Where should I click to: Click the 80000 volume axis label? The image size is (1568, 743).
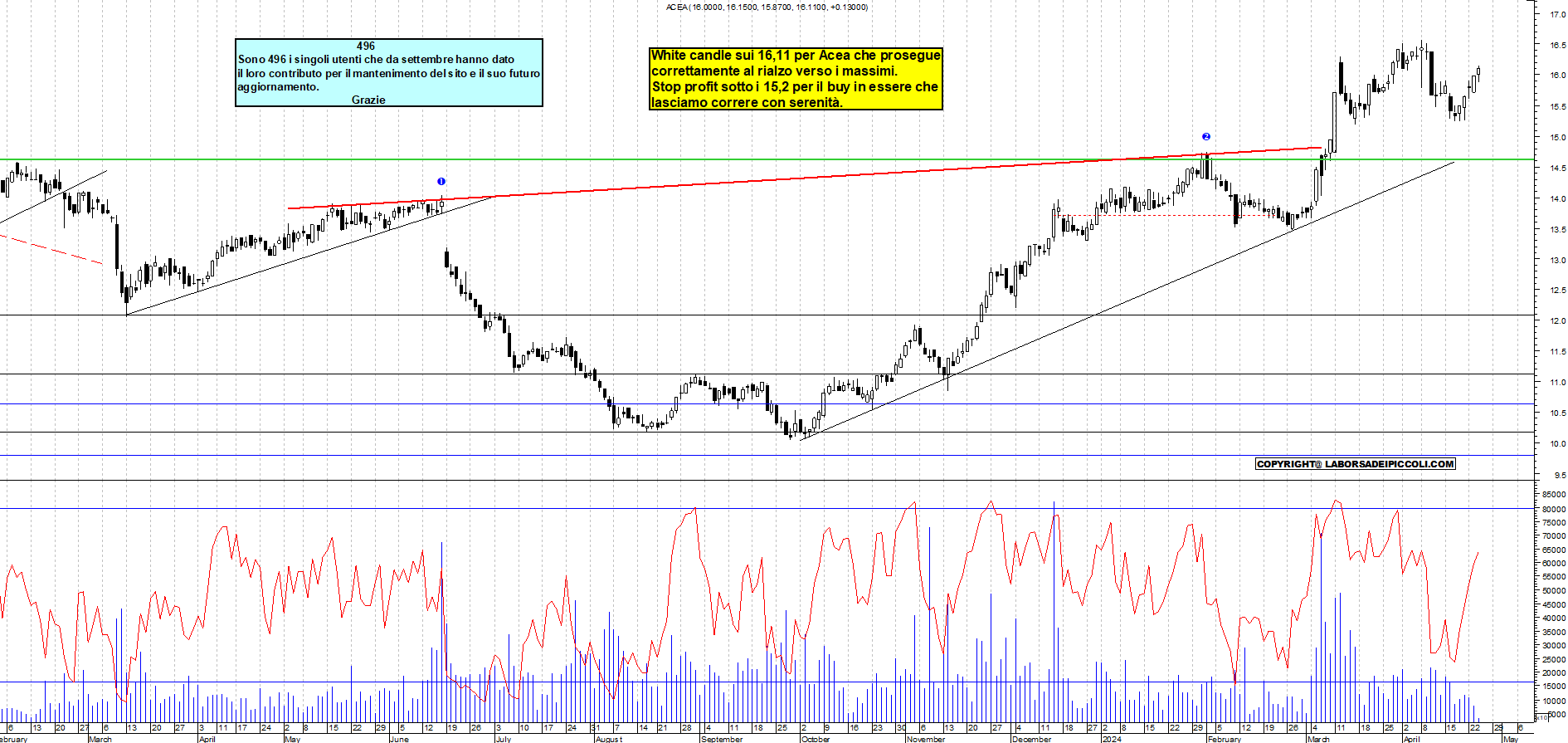click(x=1554, y=509)
